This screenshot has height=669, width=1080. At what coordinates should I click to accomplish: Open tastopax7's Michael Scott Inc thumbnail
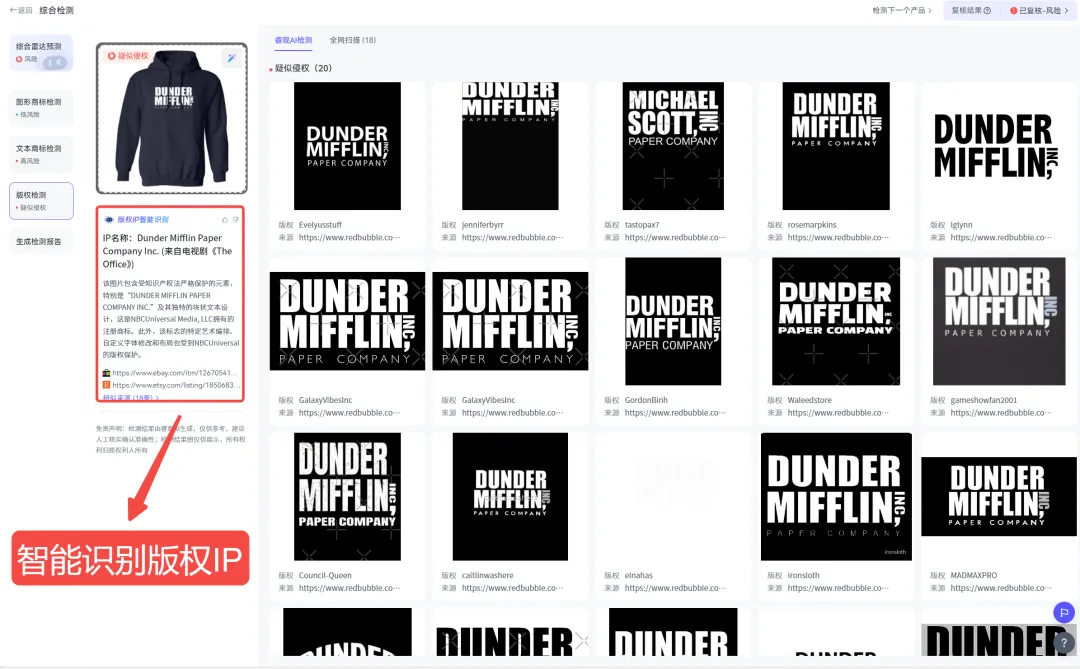(673, 146)
